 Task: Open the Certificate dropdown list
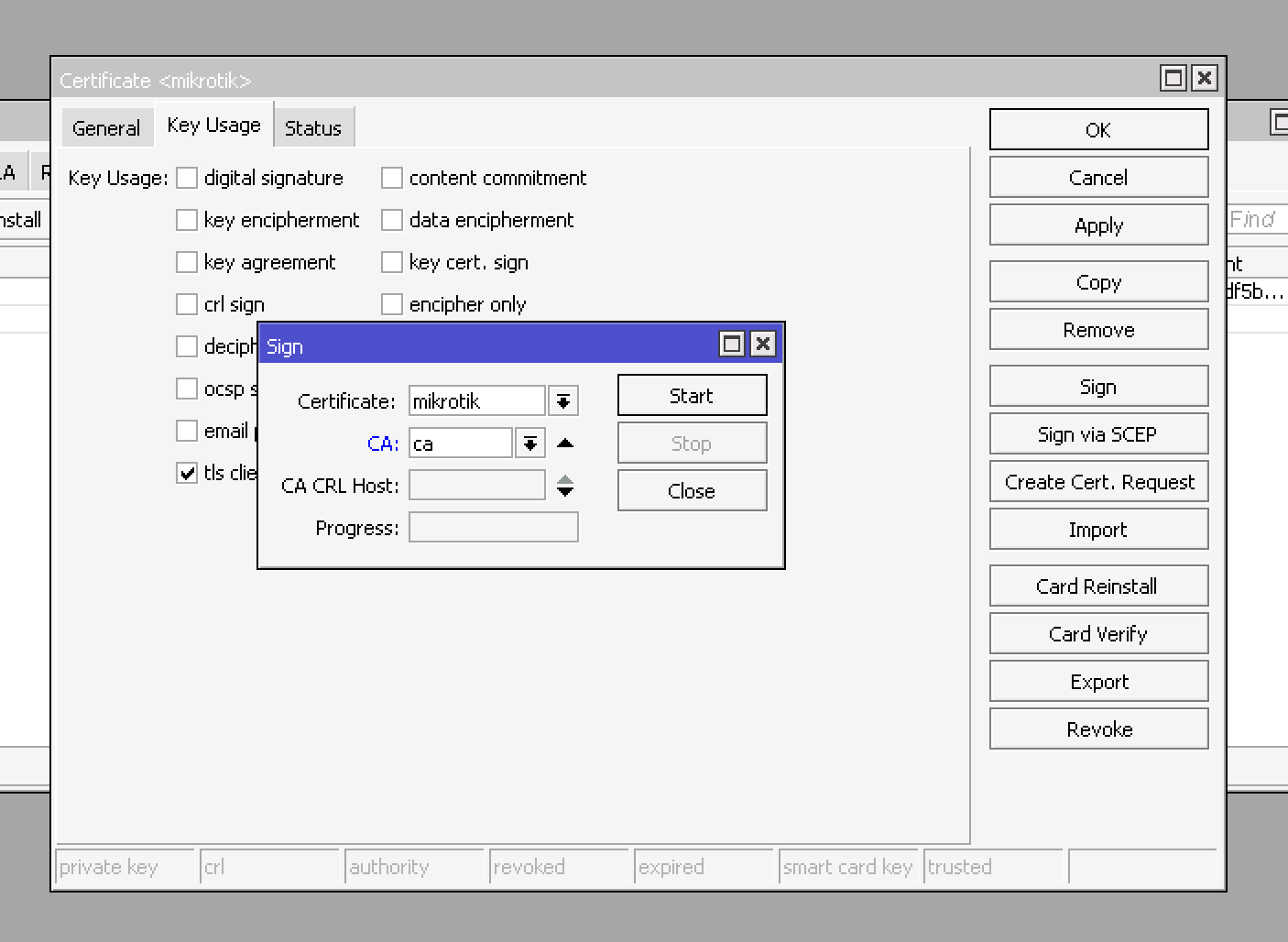point(563,401)
